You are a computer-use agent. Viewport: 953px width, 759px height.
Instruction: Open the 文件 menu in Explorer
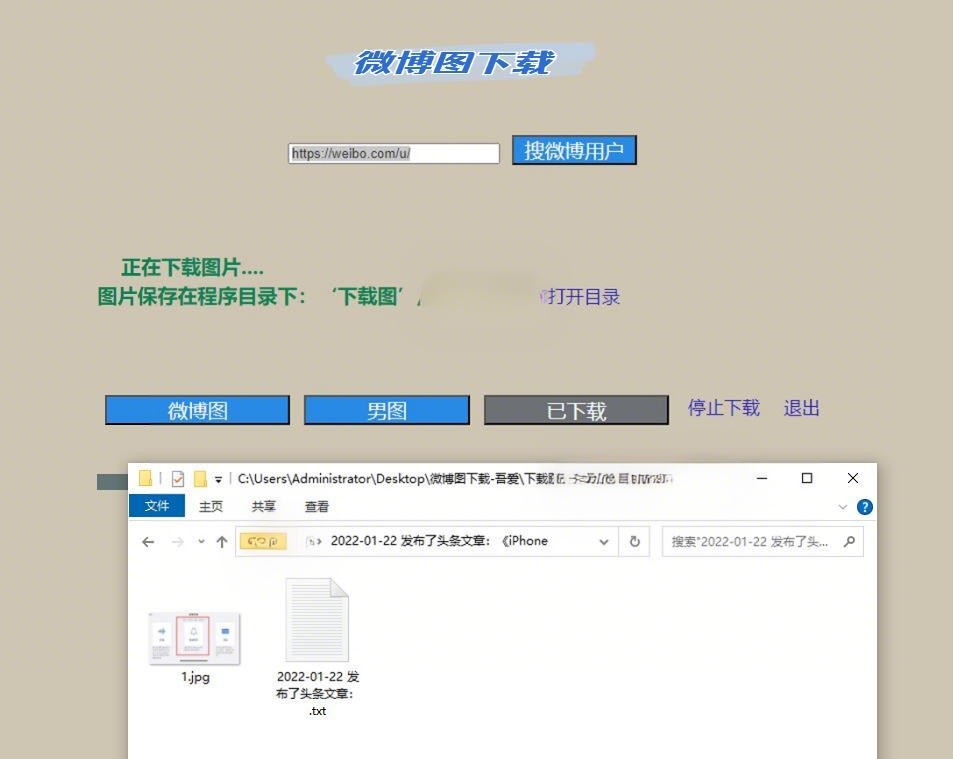(x=157, y=507)
